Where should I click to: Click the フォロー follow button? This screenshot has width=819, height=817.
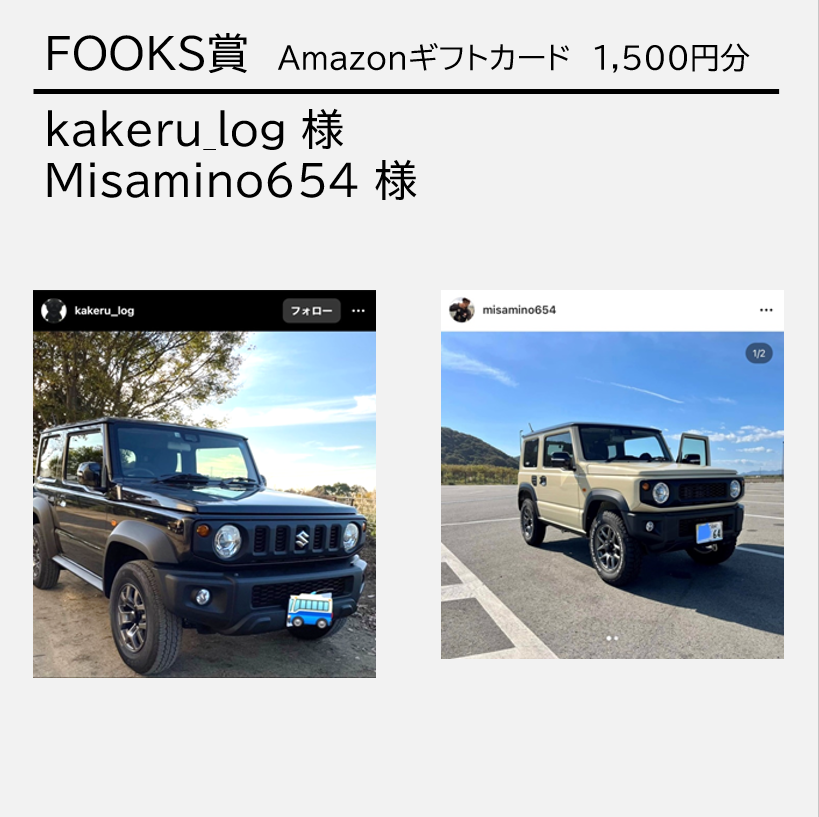click(x=312, y=311)
